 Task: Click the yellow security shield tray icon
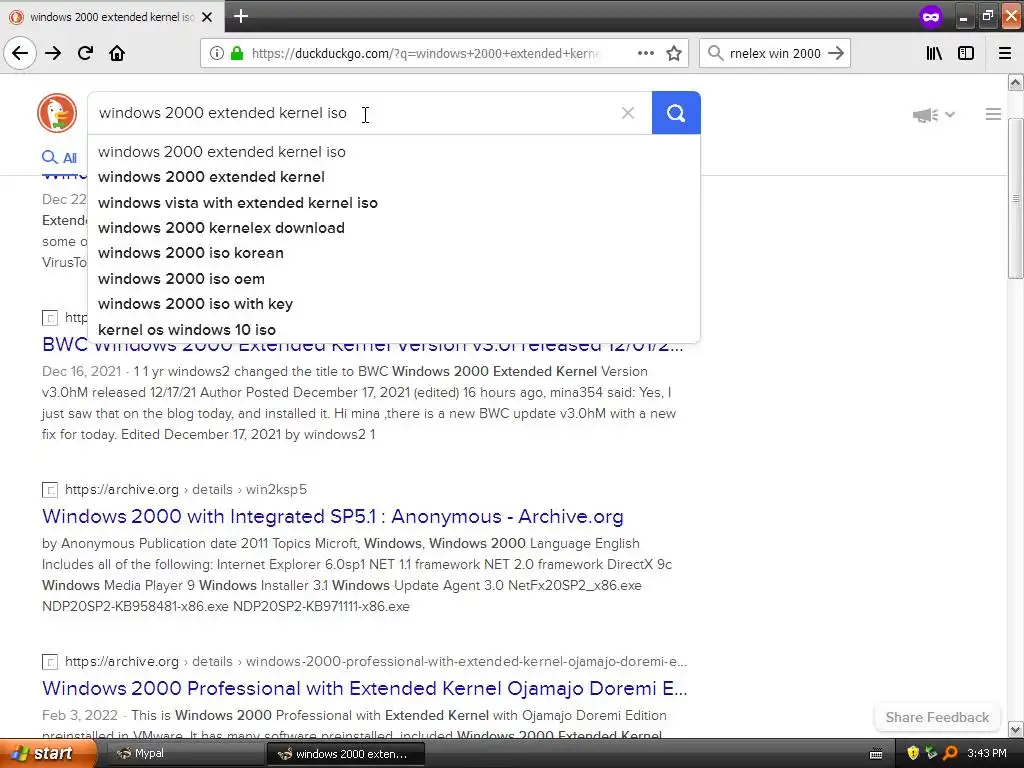[x=913, y=754]
